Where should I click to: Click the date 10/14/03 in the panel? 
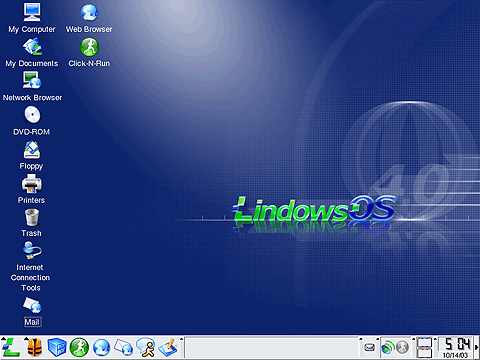coord(455,355)
